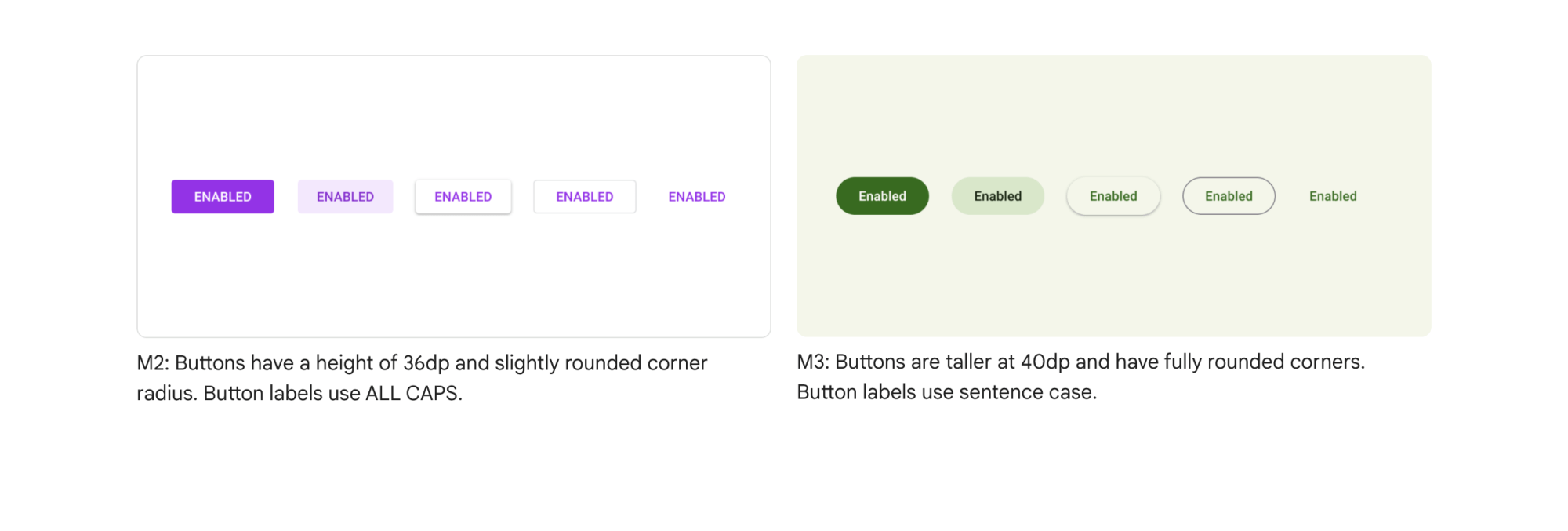Click the M2 caption about 36dp height

pyautogui.click(x=422, y=378)
